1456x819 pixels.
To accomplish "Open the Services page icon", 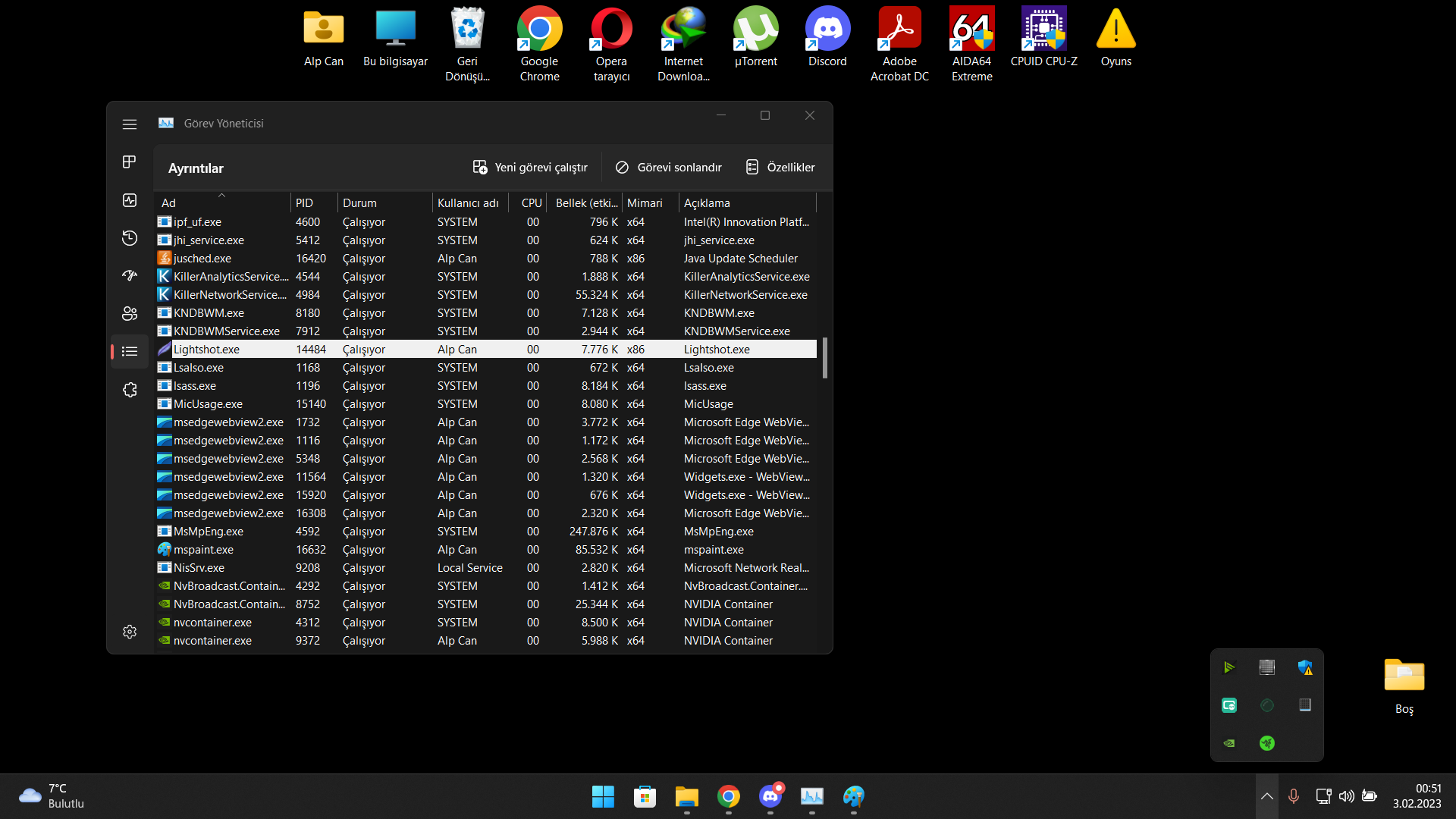I will click(129, 390).
